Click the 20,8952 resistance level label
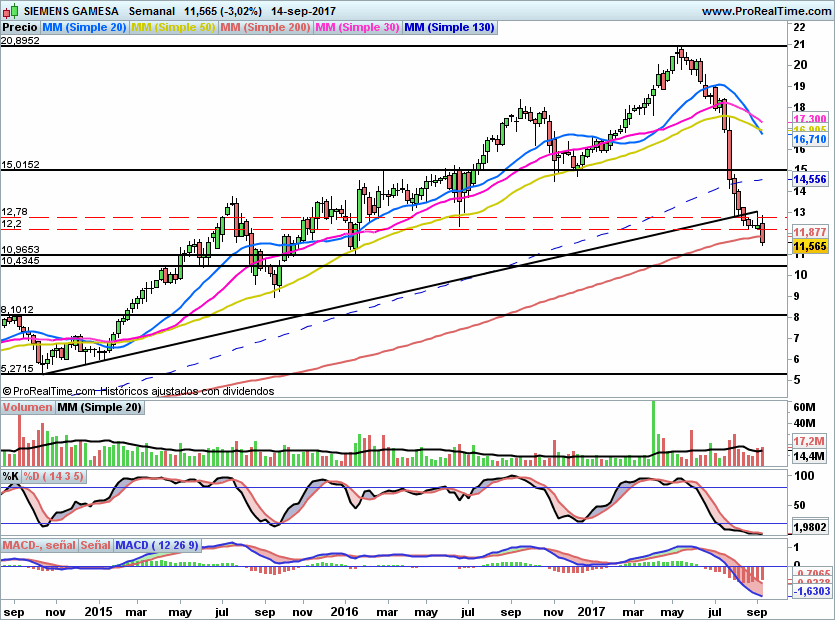The height and width of the screenshot is (620, 835). [20, 40]
